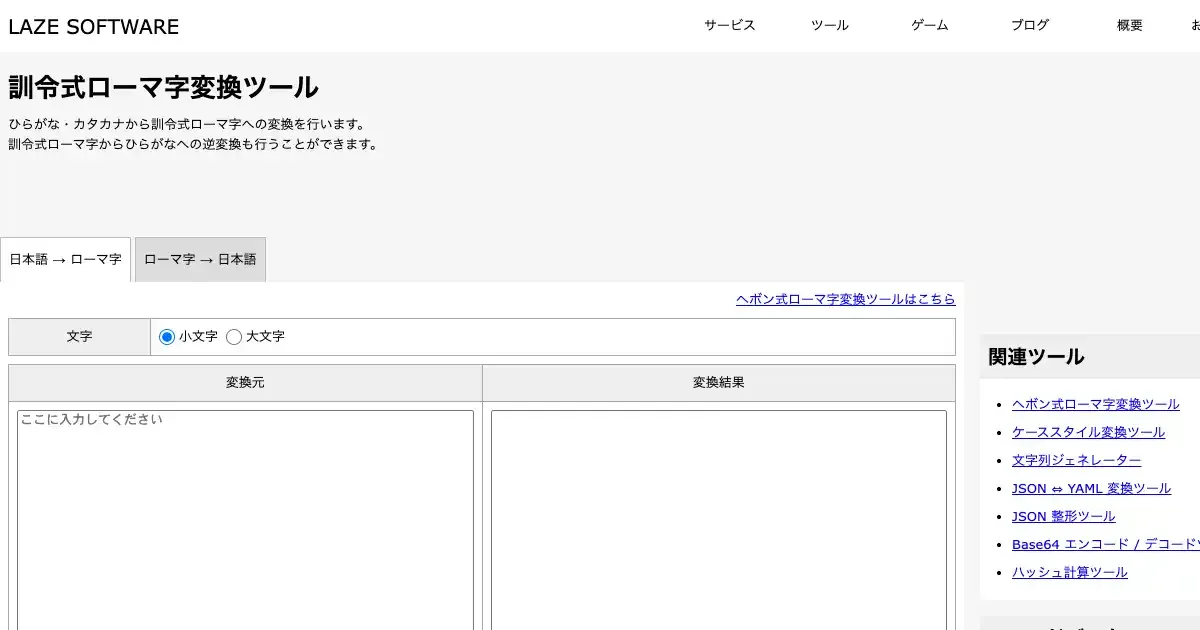
Task: Select the 大文字 radio button
Action: (234, 337)
